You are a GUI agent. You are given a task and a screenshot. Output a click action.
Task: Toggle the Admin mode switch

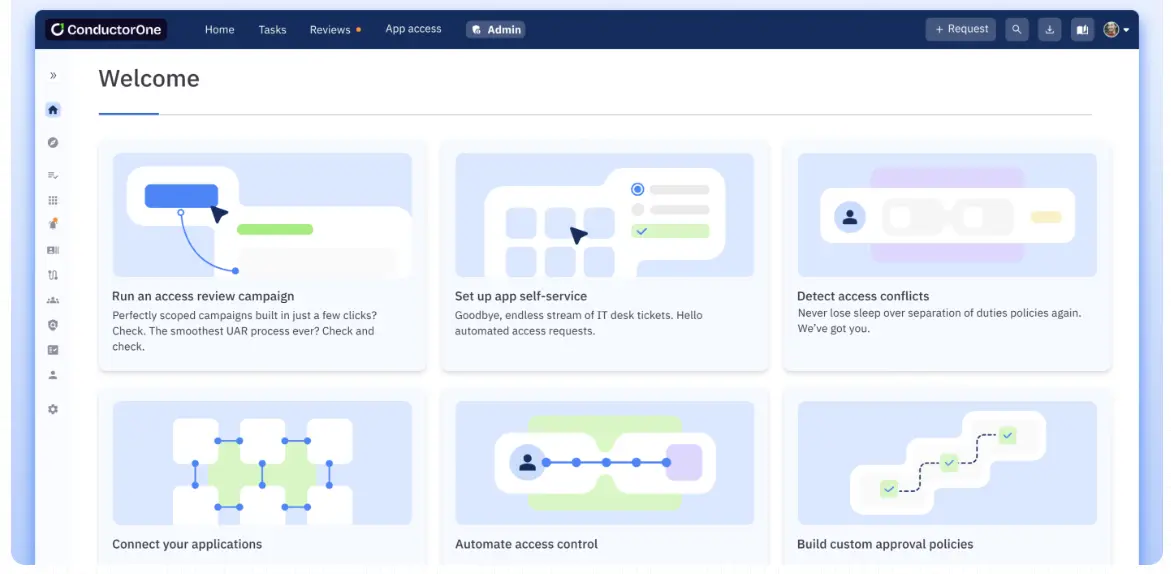(496, 30)
